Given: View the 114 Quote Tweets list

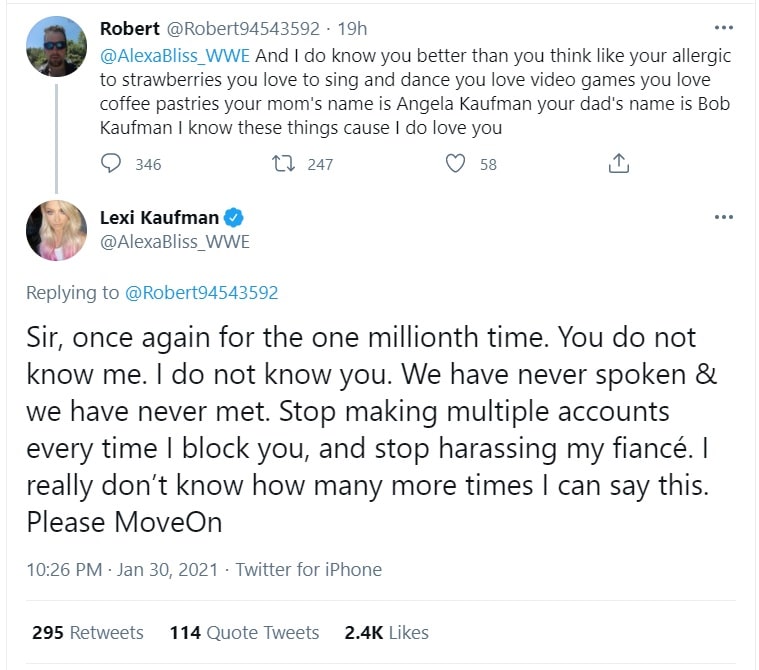Looking at the screenshot, I should pyautogui.click(x=245, y=632).
